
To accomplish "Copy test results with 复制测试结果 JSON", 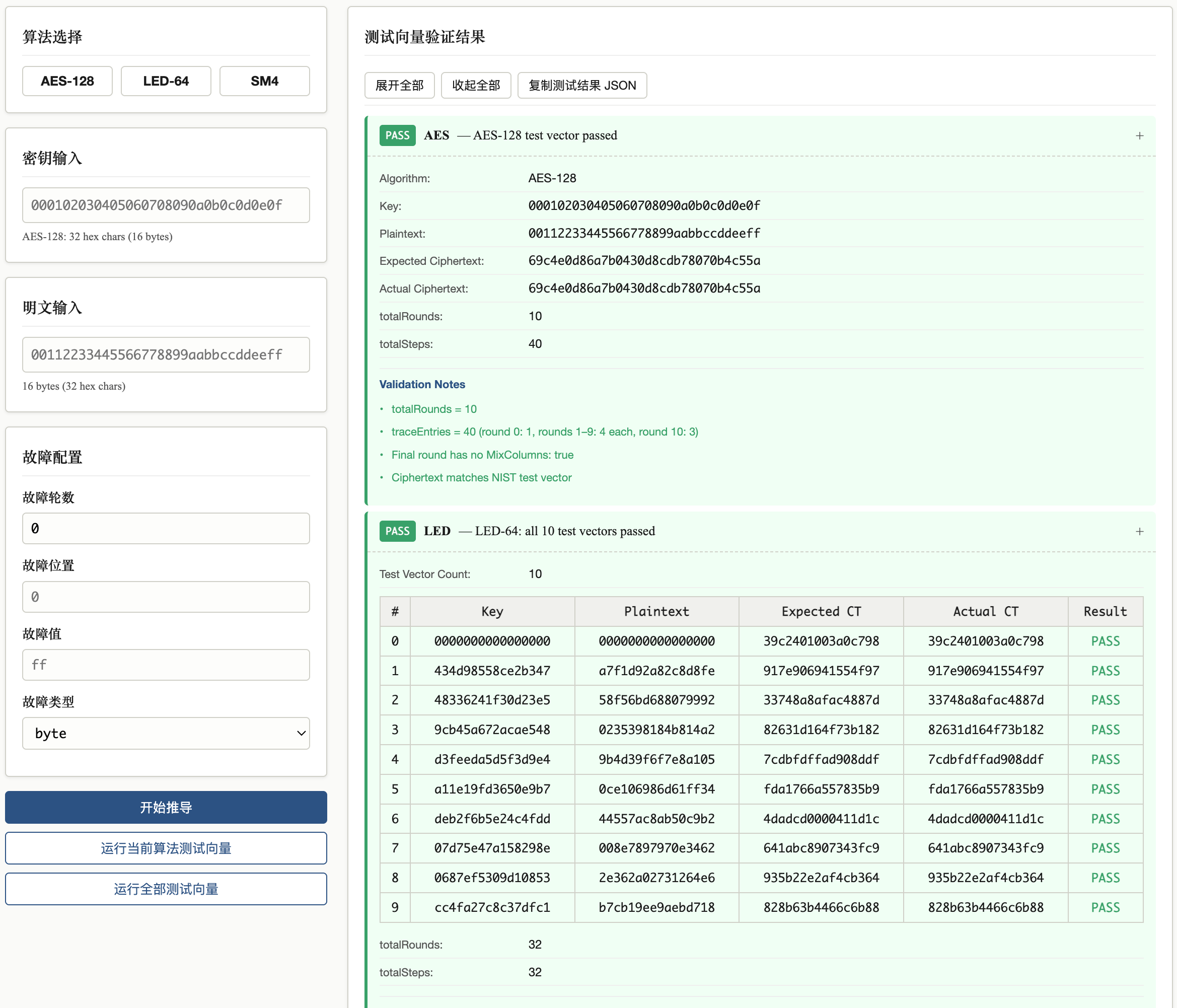I will pos(581,85).
